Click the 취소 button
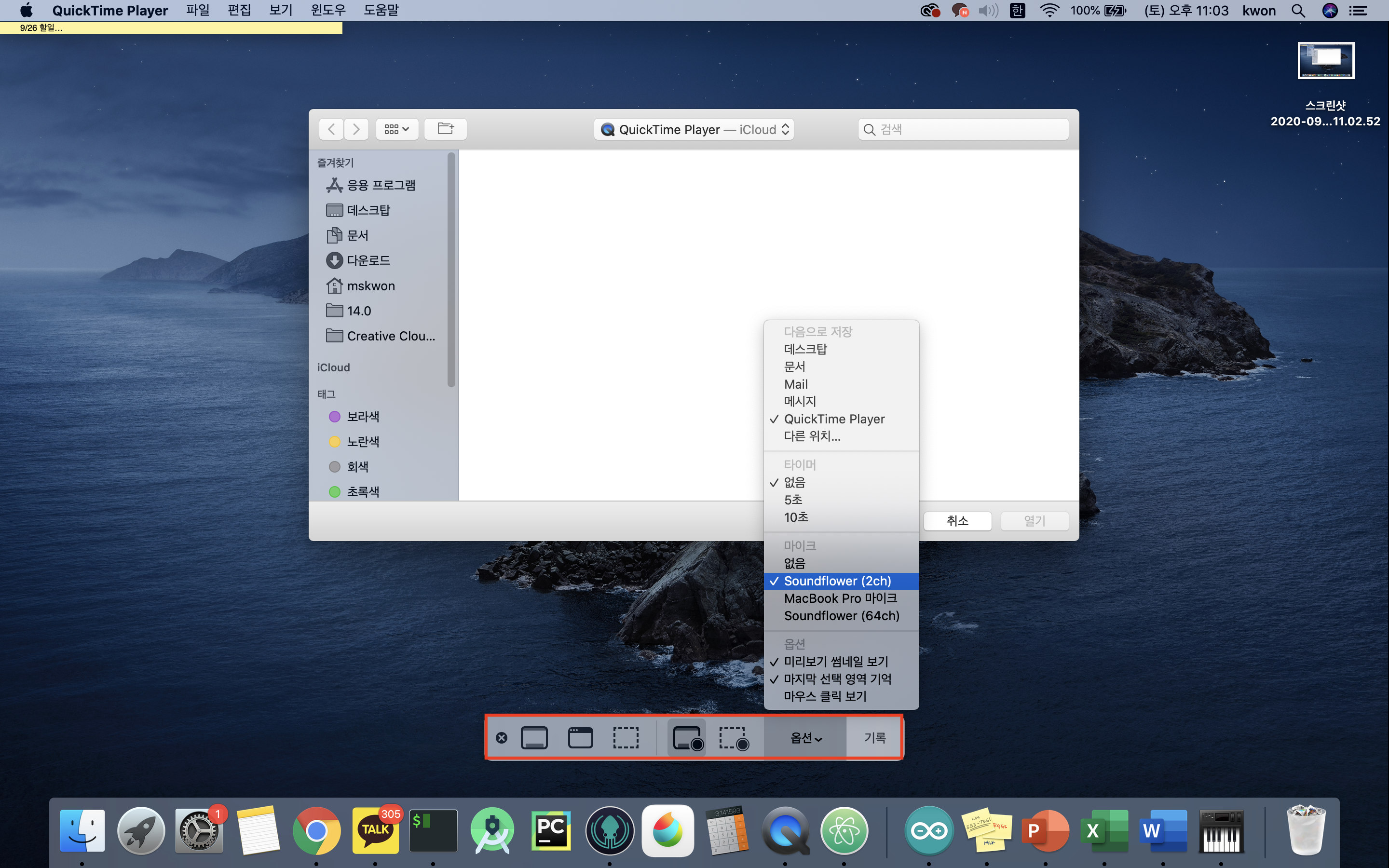This screenshot has width=1389, height=868. click(957, 521)
